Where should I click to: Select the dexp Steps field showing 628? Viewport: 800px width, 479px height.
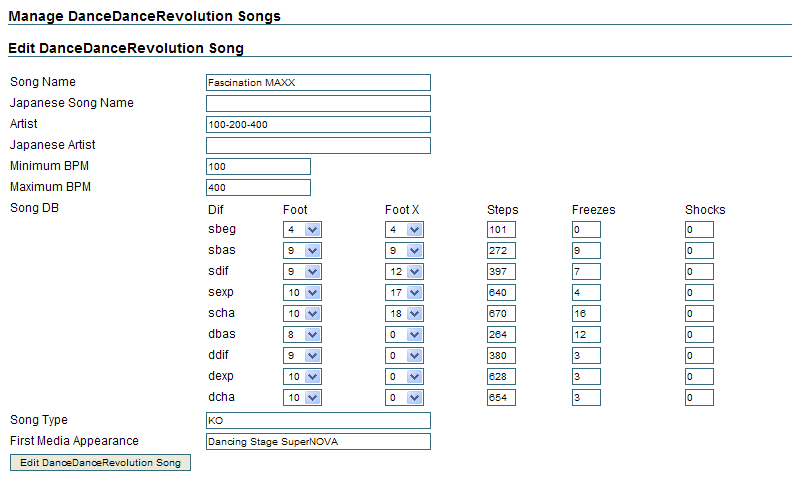pyautogui.click(x=501, y=376)
